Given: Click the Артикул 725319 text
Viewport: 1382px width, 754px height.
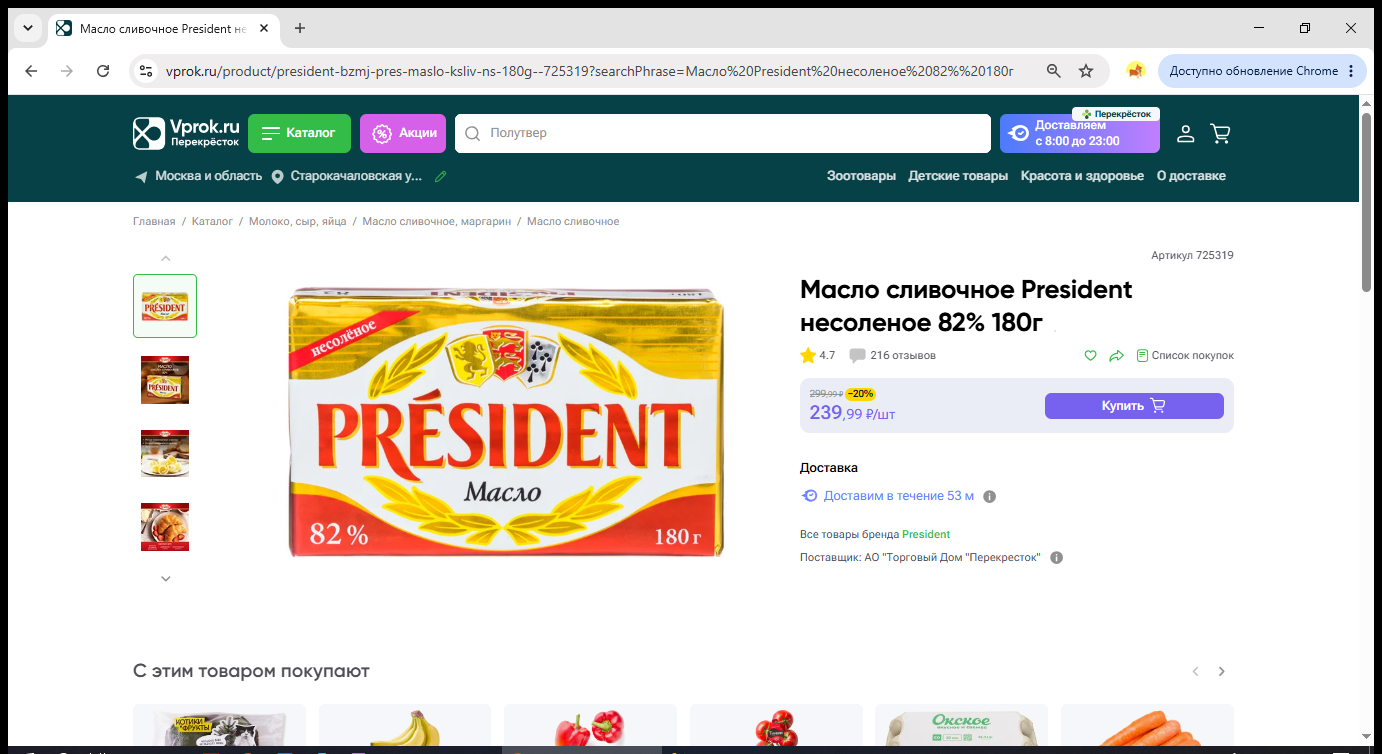Looking at the screenshot, I should point(1192,255).
